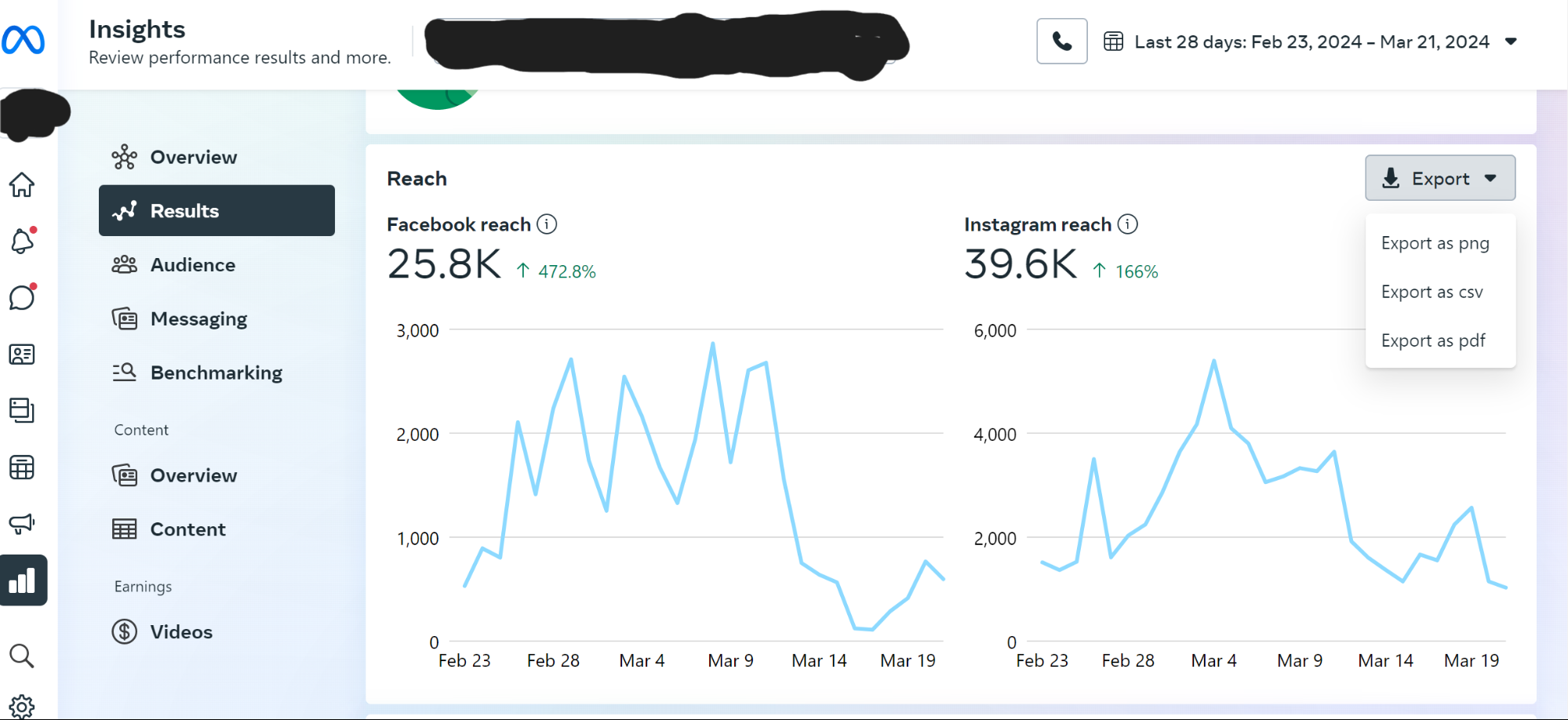Click the phone icon near the date range

[1061, 41]
